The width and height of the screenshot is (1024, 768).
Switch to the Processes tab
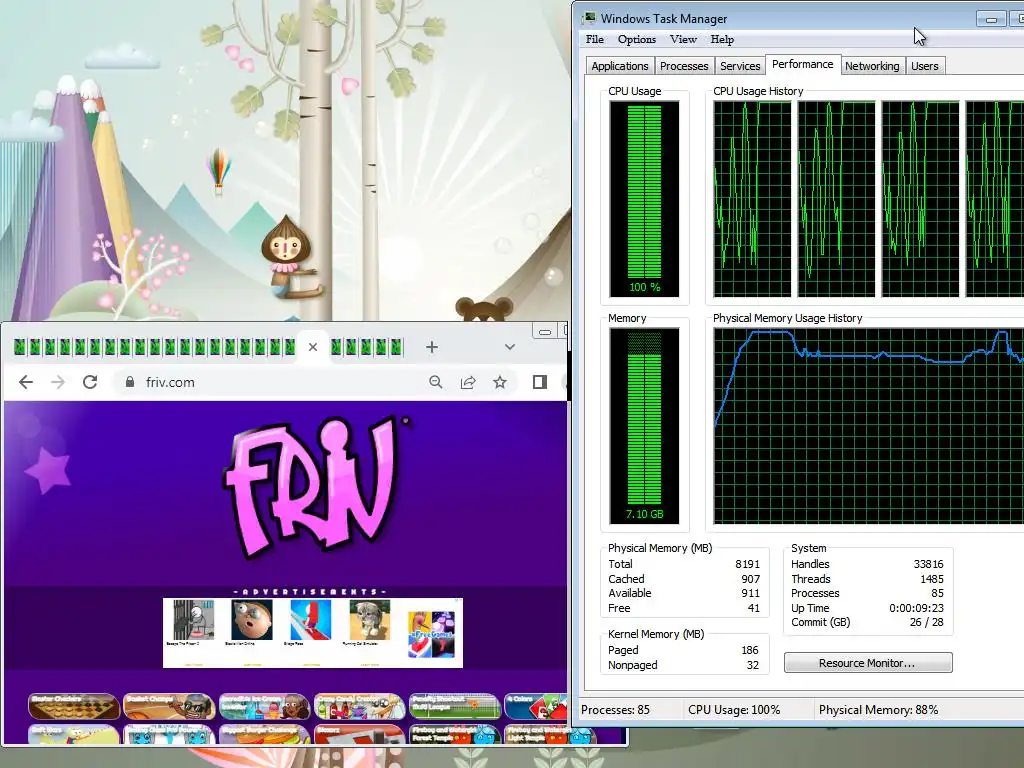coord(684,66)
